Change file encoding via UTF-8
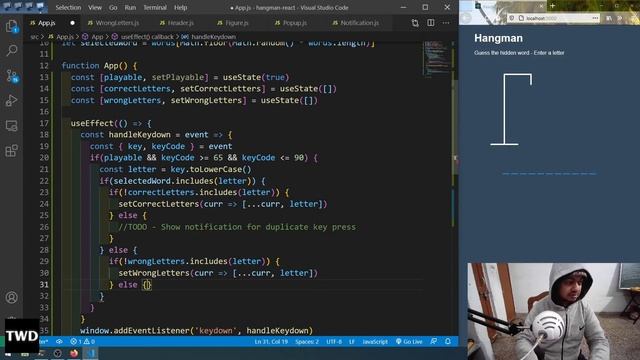640x360 pixels. point(334,341)
